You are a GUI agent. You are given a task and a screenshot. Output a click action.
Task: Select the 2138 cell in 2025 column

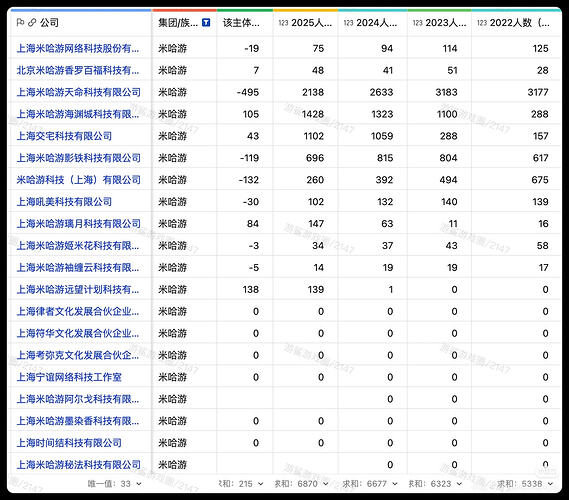coord(305,92)
